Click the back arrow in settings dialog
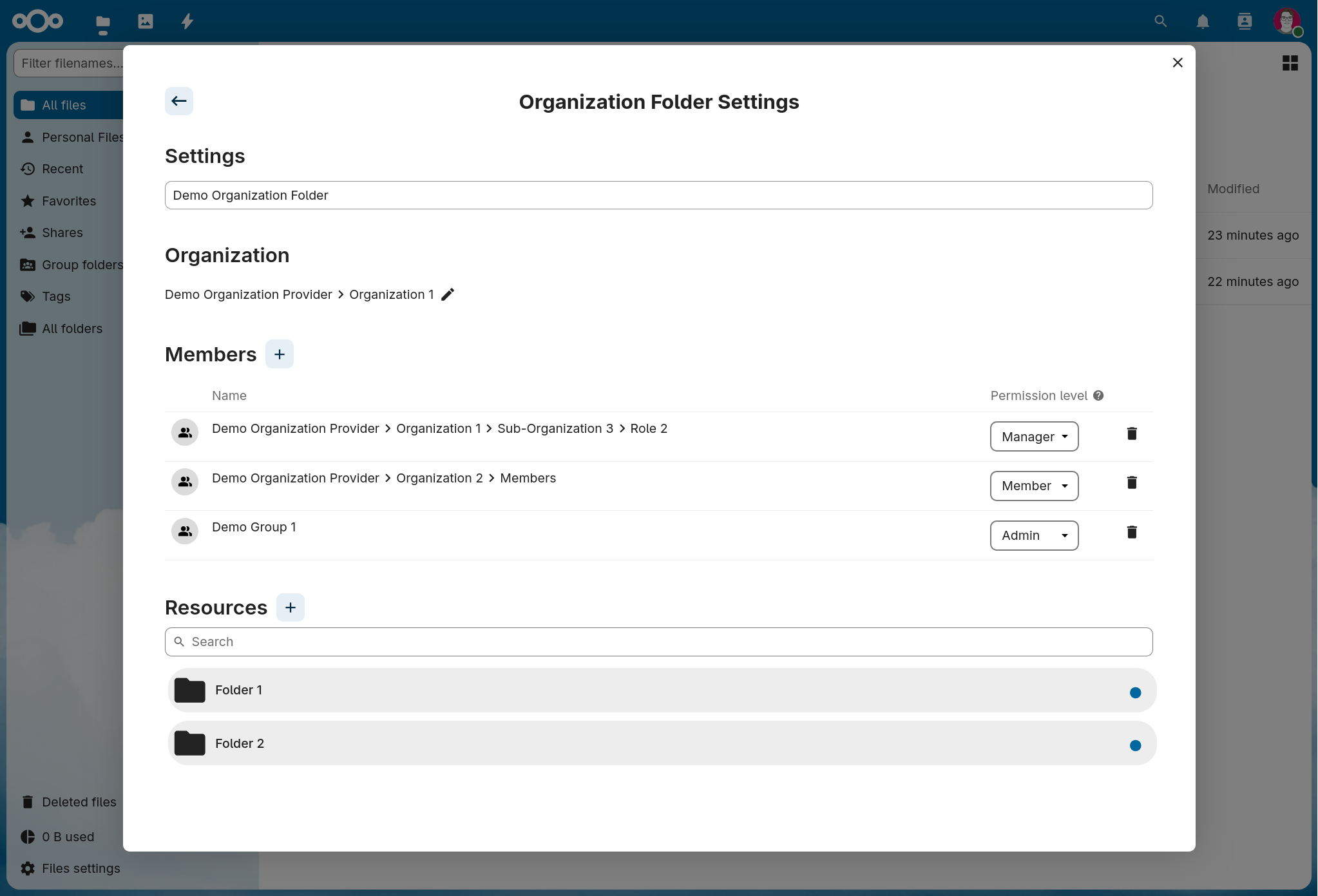The height and width of the screenshot is (896, 1318). tap(178, 101)
